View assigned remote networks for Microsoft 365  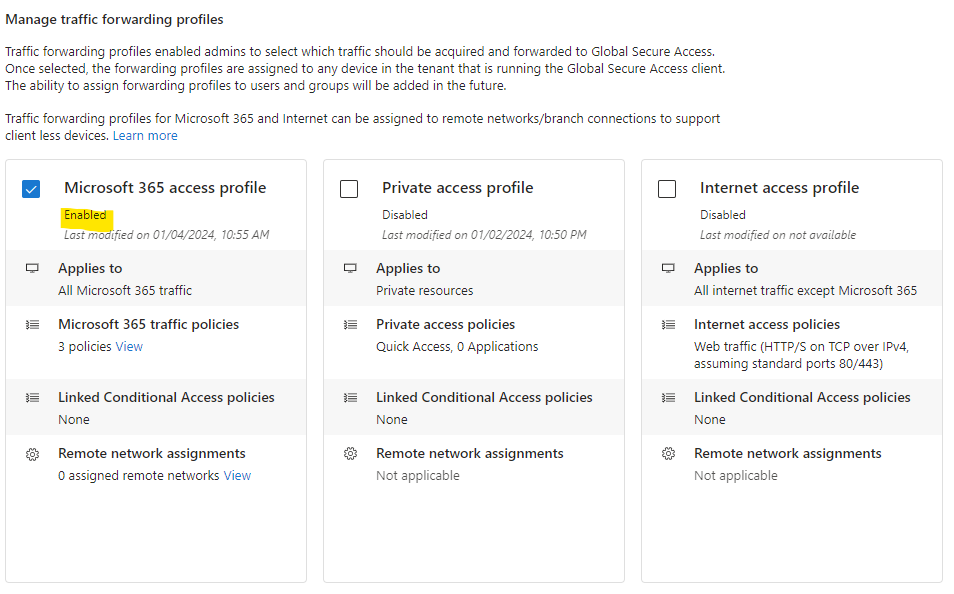click(237, 476)
